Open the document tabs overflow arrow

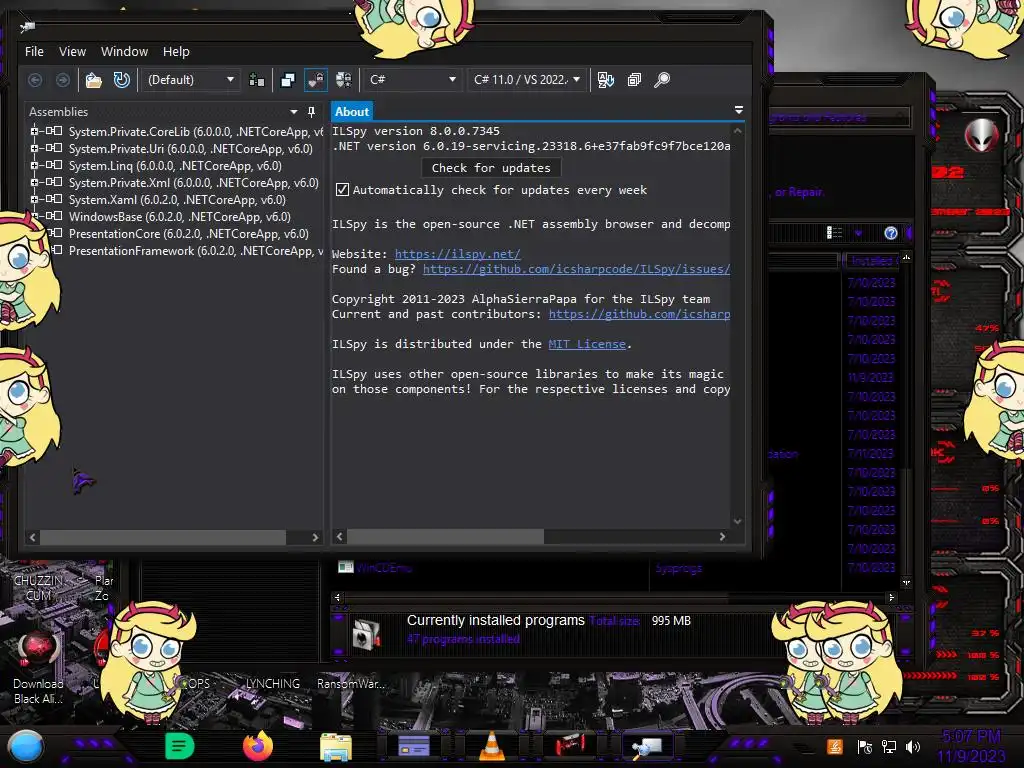pyautogui.click(x=739, y=110)
